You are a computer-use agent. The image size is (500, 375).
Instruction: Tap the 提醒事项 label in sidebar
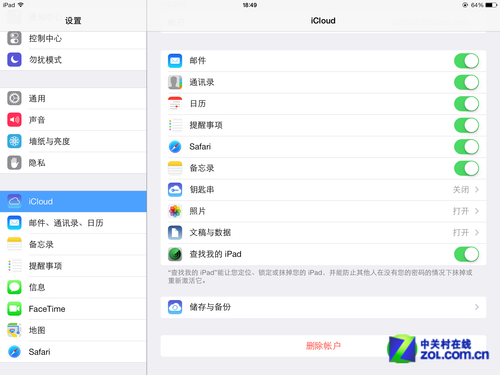click(45, 266)
